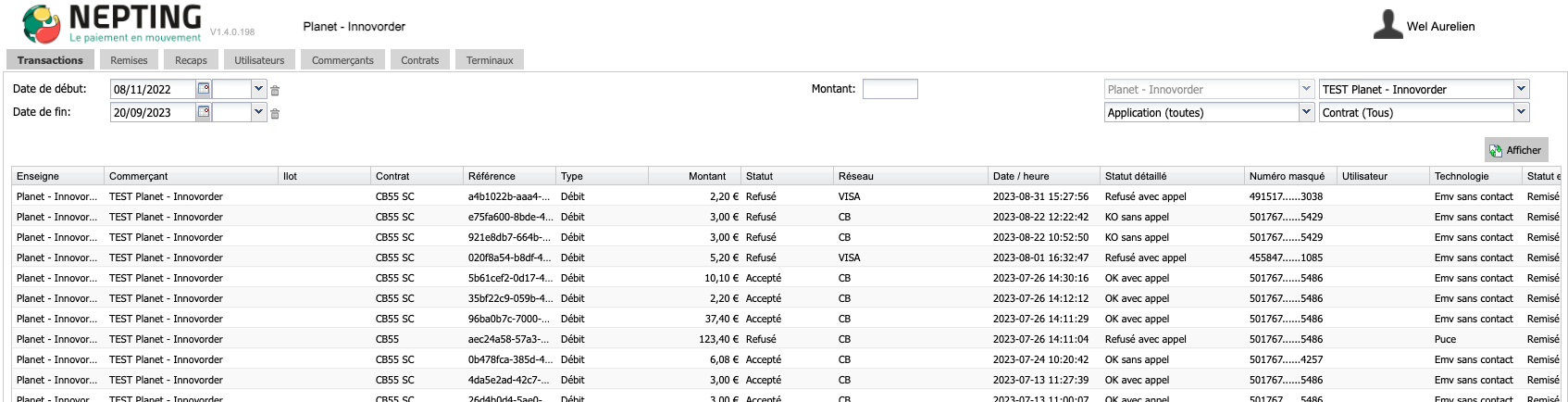Open the TEST Planet - Innovorder merchant dropdown
Screen dimensions: 1568x402
(x=1521, y=90)
